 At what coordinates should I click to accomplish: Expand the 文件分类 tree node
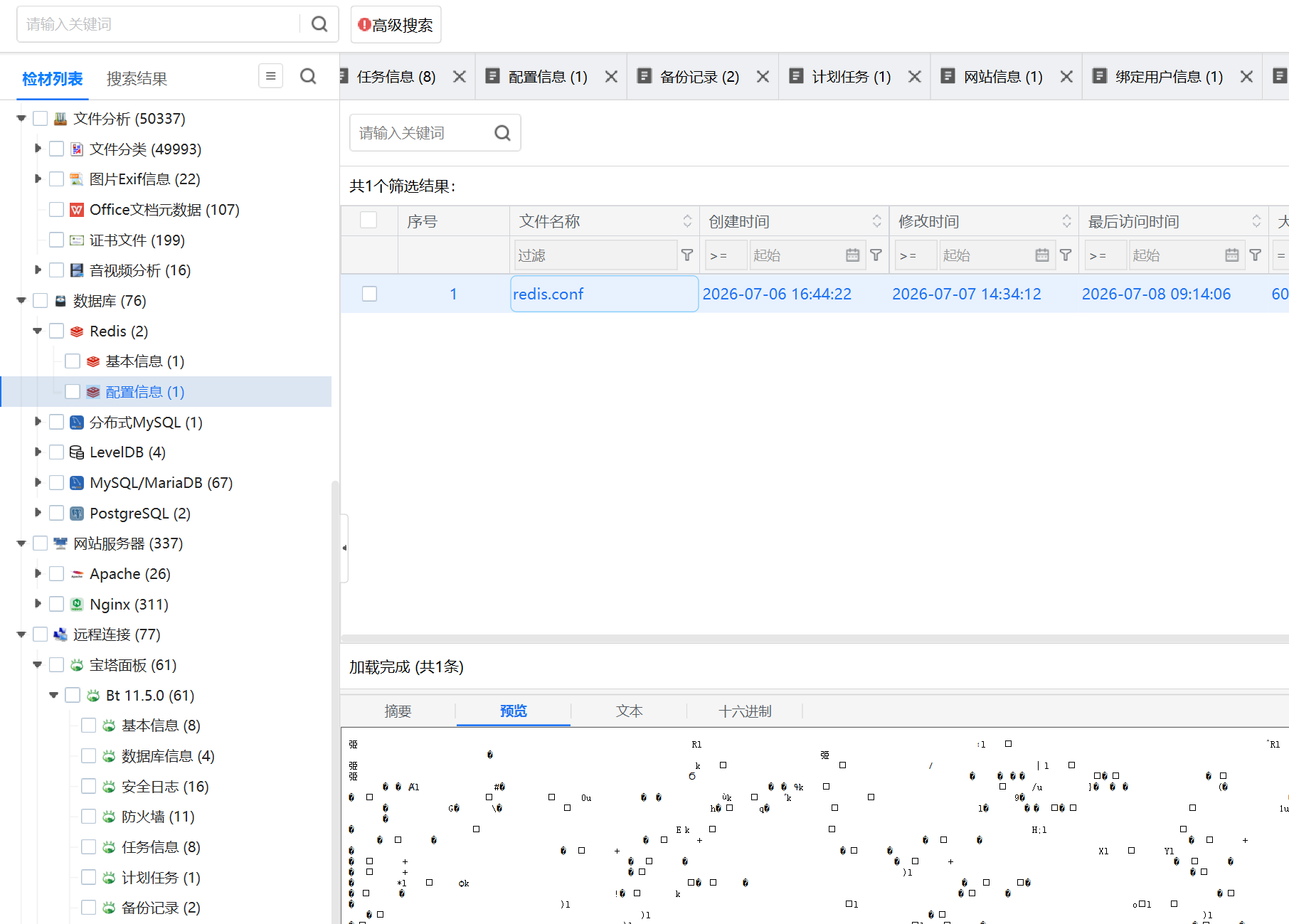pyautogui.click(x=38, y=149)
